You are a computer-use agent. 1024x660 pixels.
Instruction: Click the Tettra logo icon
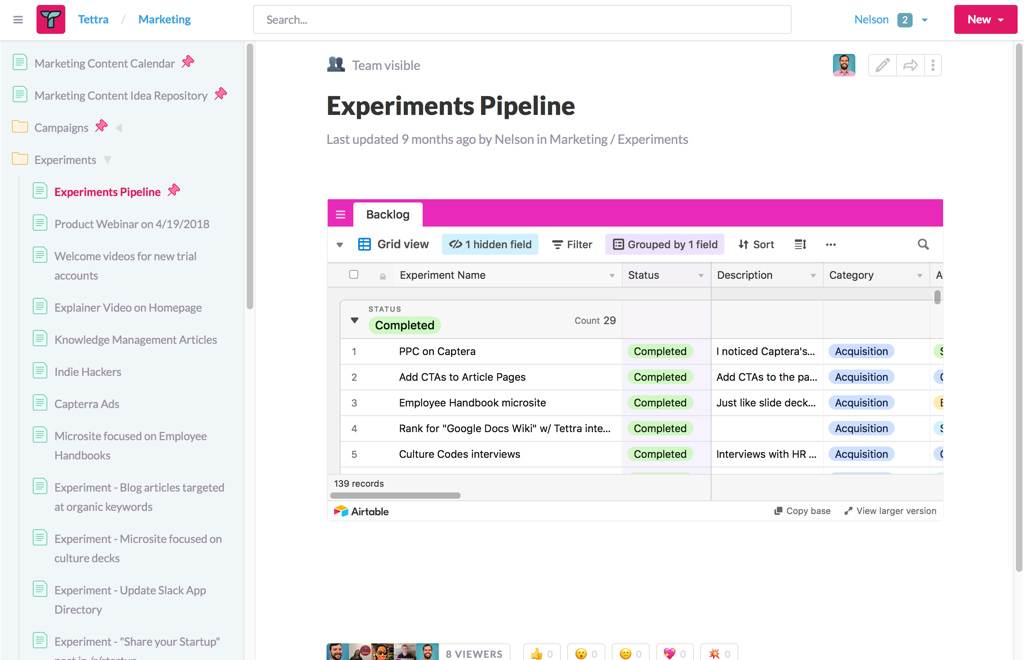coord(51,19)
